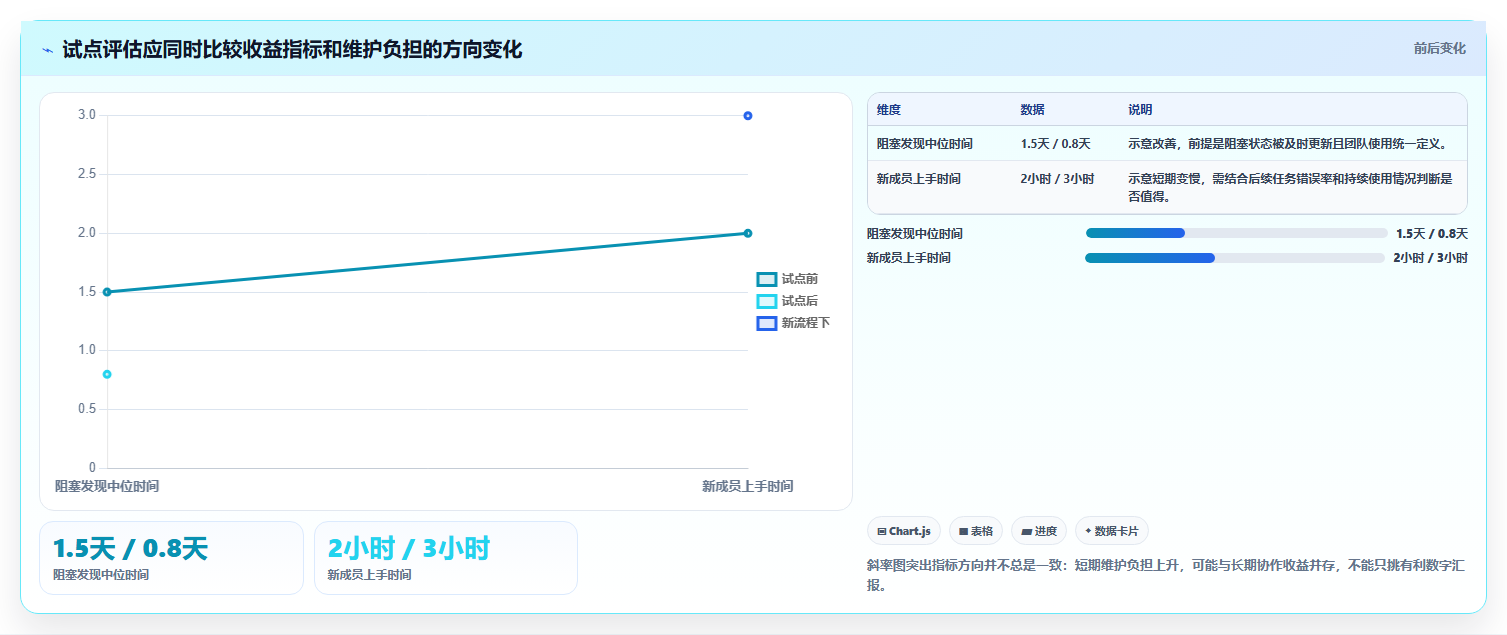Click the Chart.js tag chip
1507x635 pixels.
tap(904, 531)
